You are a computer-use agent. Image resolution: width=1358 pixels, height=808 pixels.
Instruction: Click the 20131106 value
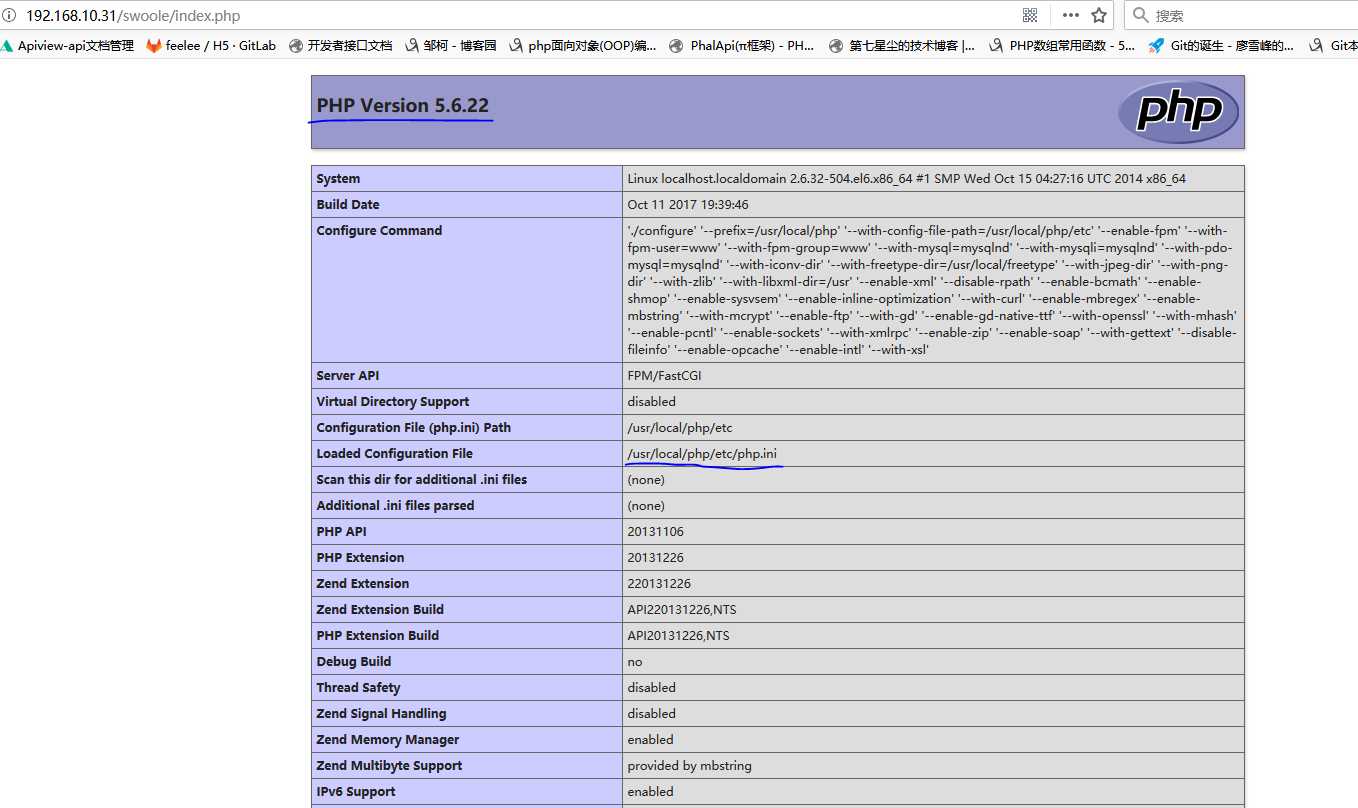656,532
